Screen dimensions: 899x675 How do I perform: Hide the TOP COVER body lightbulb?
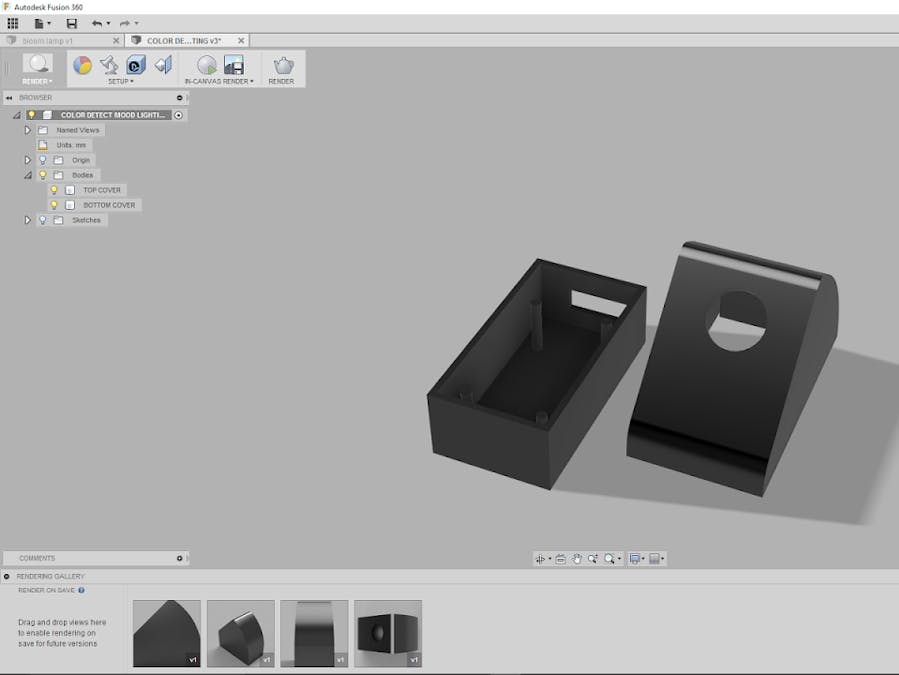click(54, 190)
